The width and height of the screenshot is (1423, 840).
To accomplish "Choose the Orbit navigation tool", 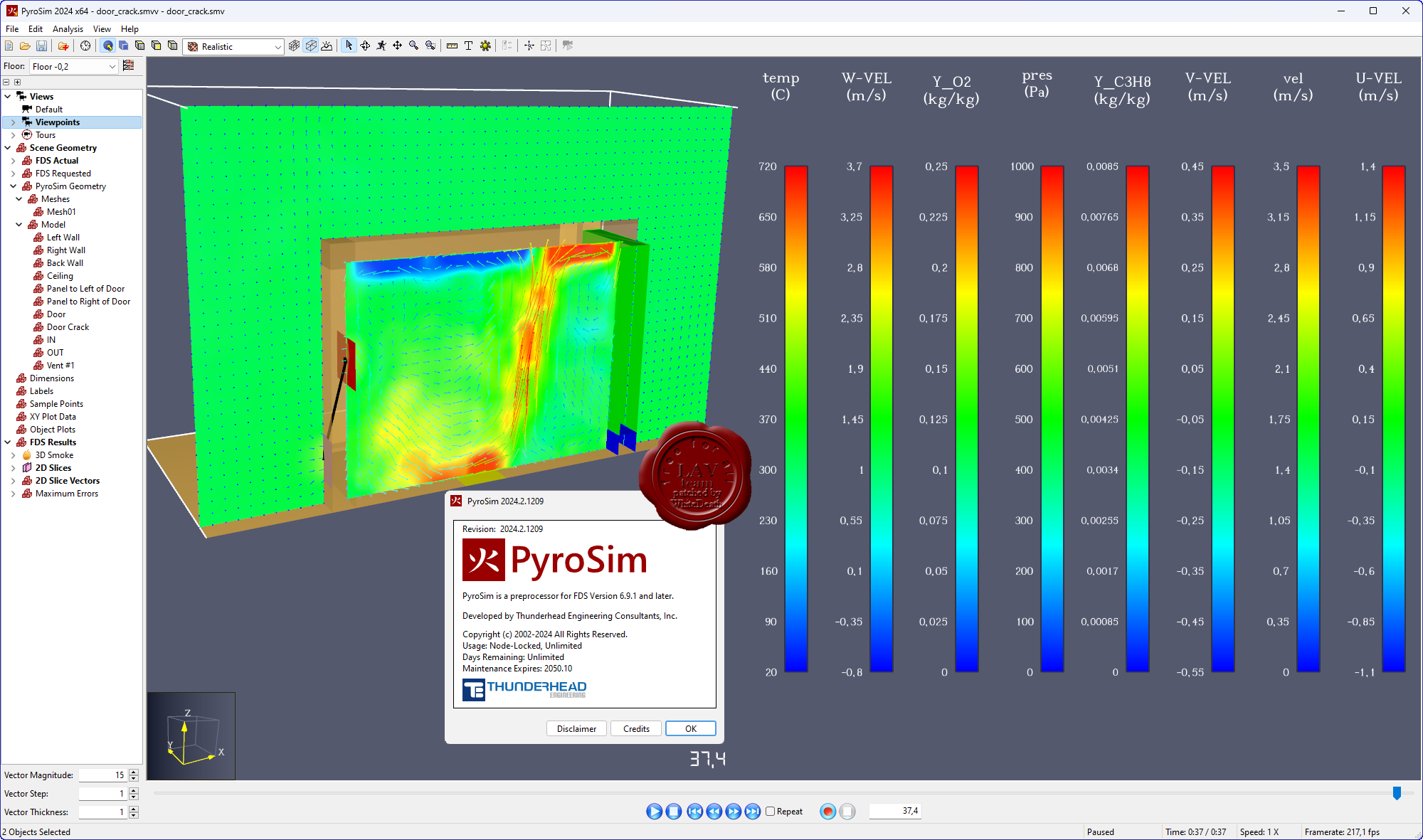I will (365, 46).
